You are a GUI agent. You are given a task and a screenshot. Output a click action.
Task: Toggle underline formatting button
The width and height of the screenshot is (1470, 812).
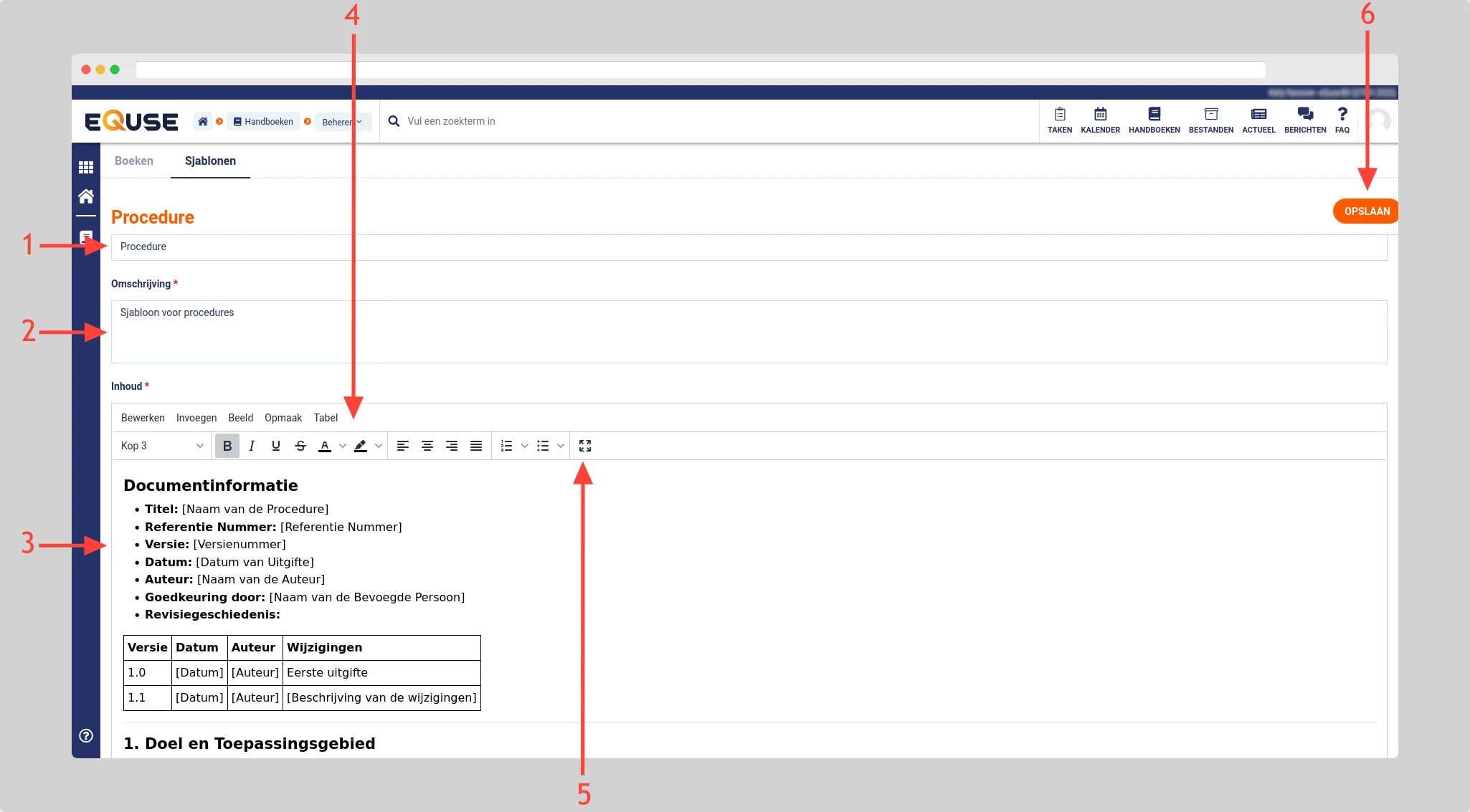pos(276,446)
